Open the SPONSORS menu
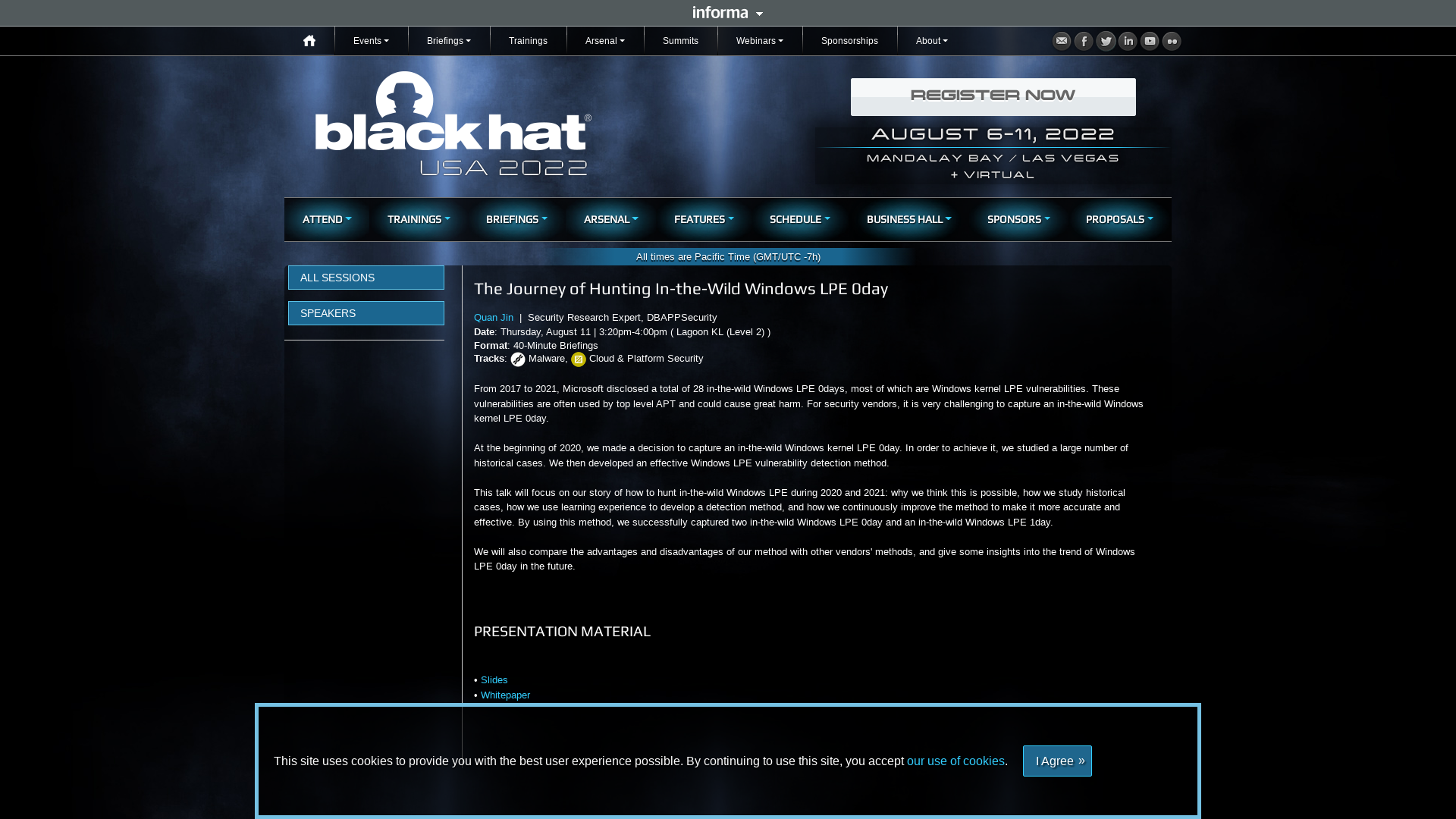Viewport: 1456px width, 819px height. (x=1018, y=219)
